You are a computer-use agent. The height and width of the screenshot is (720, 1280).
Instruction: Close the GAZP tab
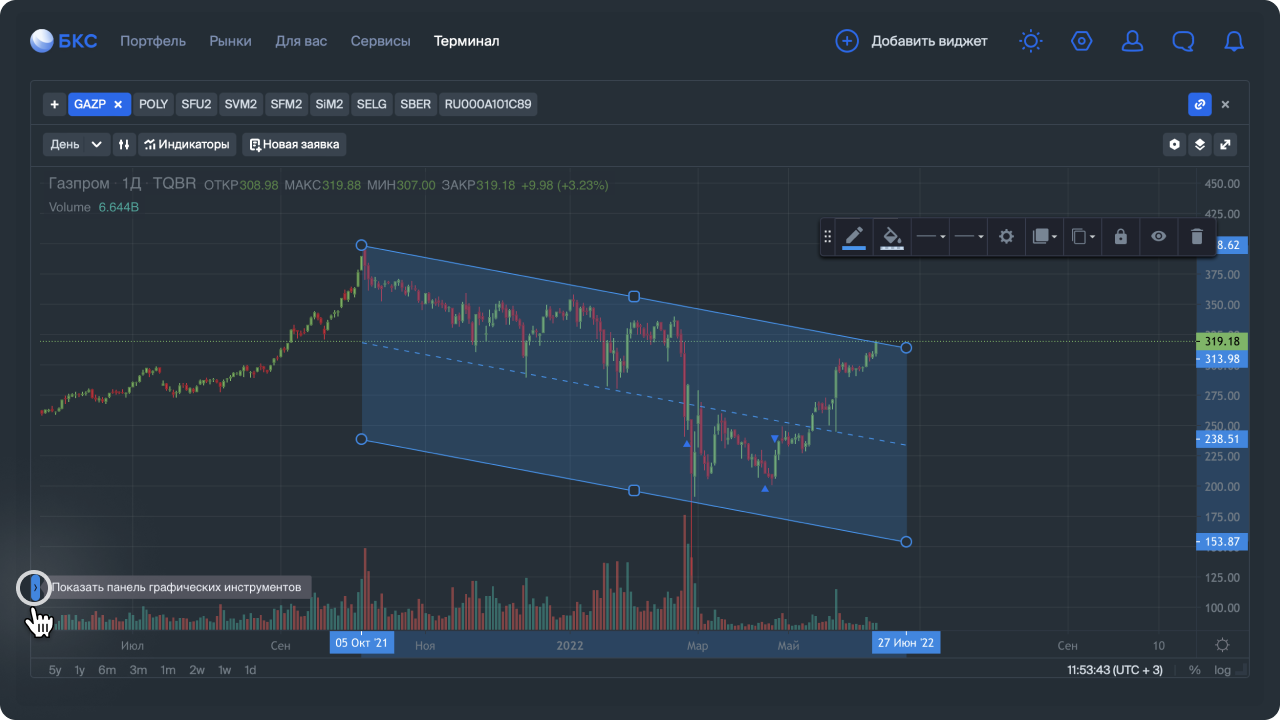(117, 104)
